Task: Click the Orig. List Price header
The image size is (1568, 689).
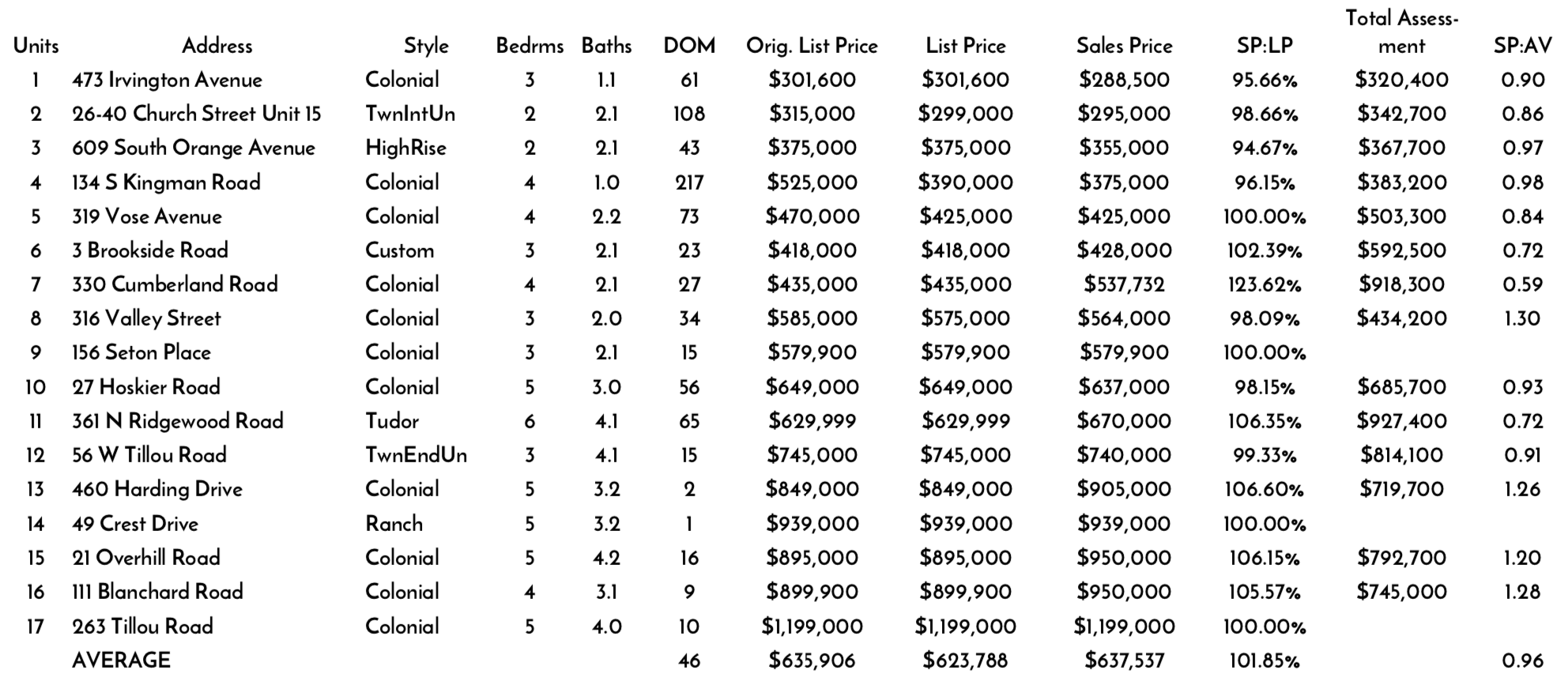Action: 812,46
